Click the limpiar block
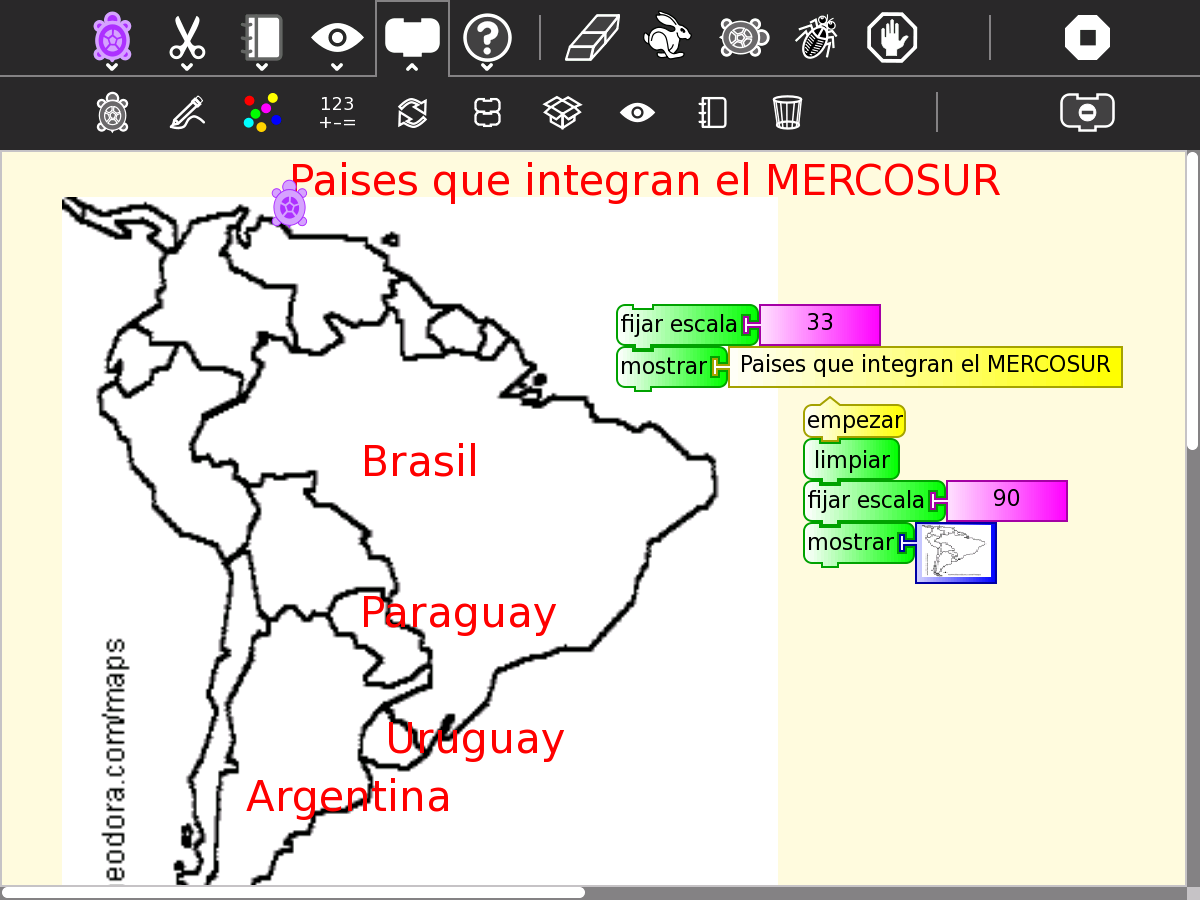The width and height of the screenshot is (1200, 900). point(851,459)
